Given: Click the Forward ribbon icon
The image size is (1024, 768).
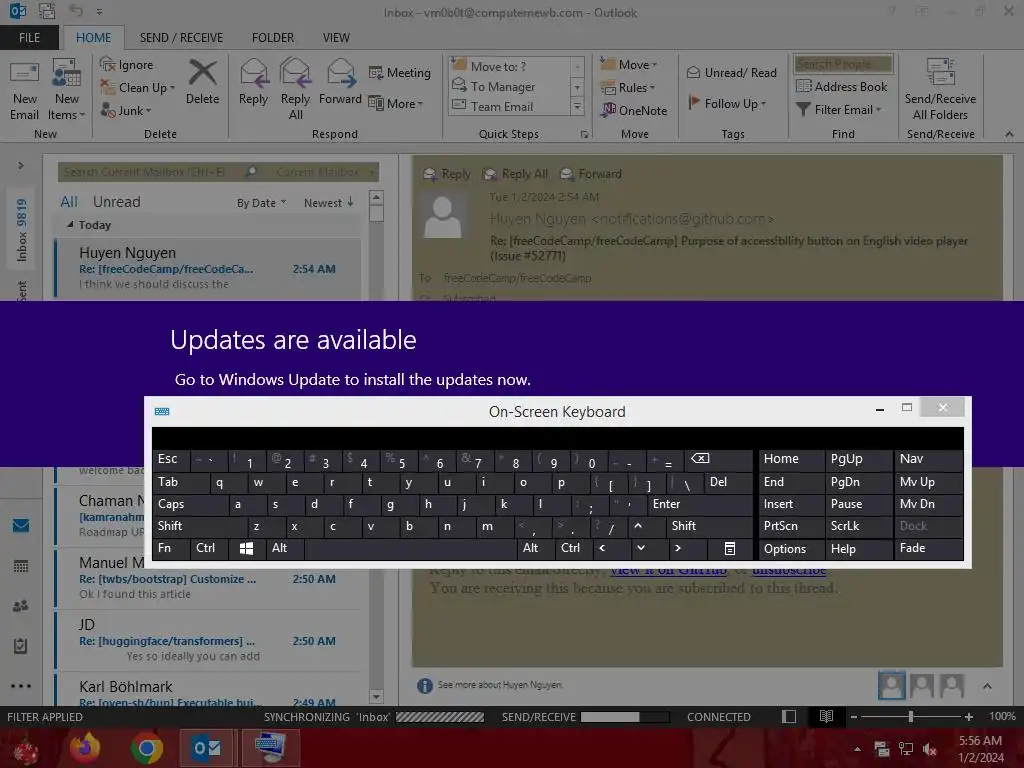Looking at the screenshot, I should [x=340, y=72].
